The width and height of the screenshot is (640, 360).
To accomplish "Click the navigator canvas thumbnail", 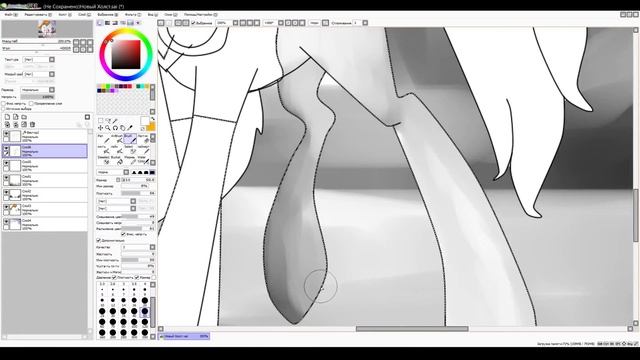I will pos(47,29).
